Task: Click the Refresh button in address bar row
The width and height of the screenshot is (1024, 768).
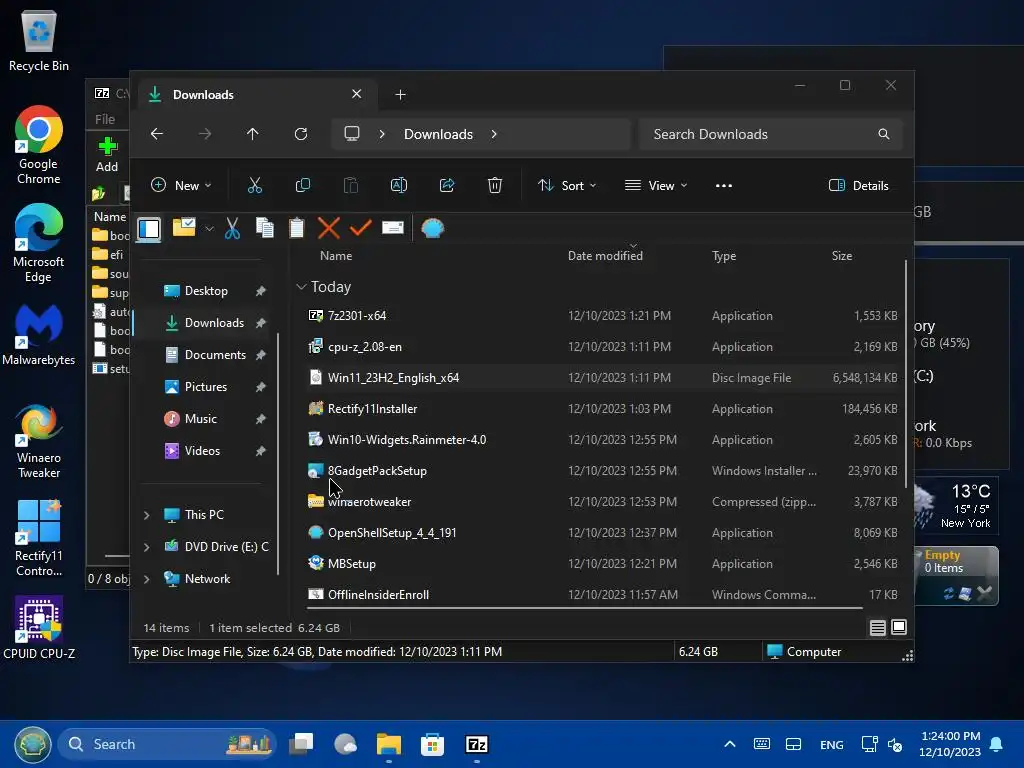Action: coord(300,134)
